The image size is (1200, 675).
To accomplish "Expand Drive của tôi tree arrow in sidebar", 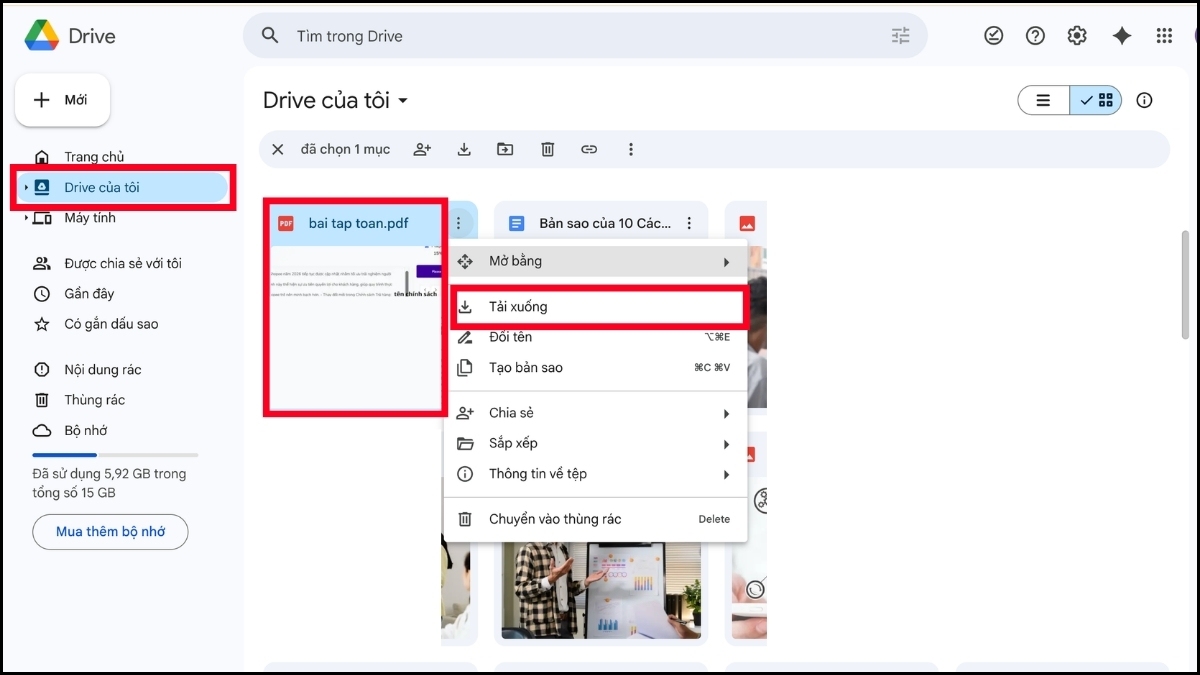I will coord(26,187).
